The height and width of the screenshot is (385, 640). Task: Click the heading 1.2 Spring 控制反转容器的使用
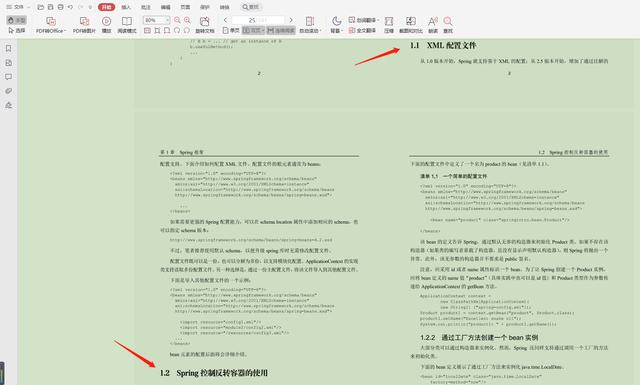tap(214, 373)
